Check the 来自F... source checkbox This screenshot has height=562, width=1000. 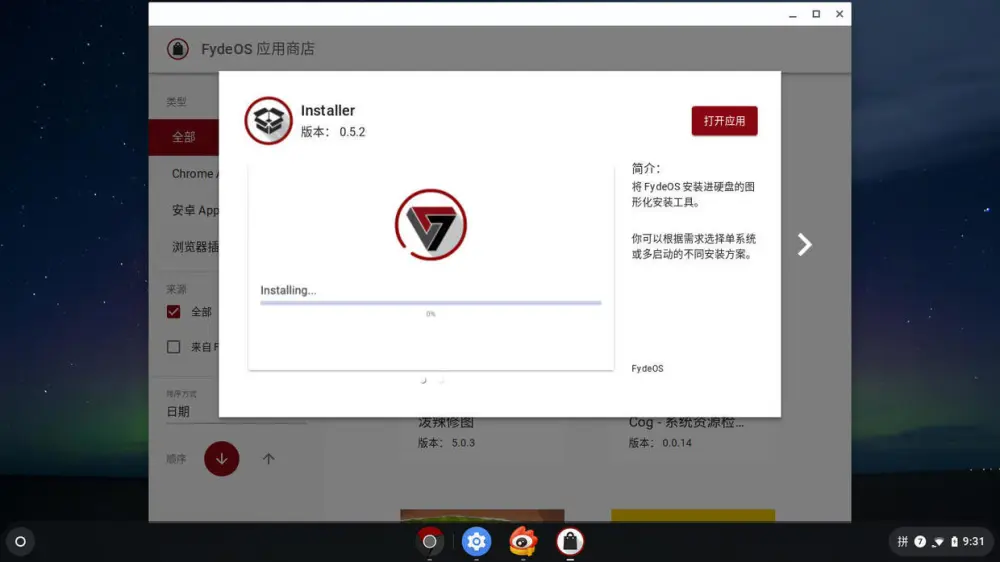(x=174, y=347)
